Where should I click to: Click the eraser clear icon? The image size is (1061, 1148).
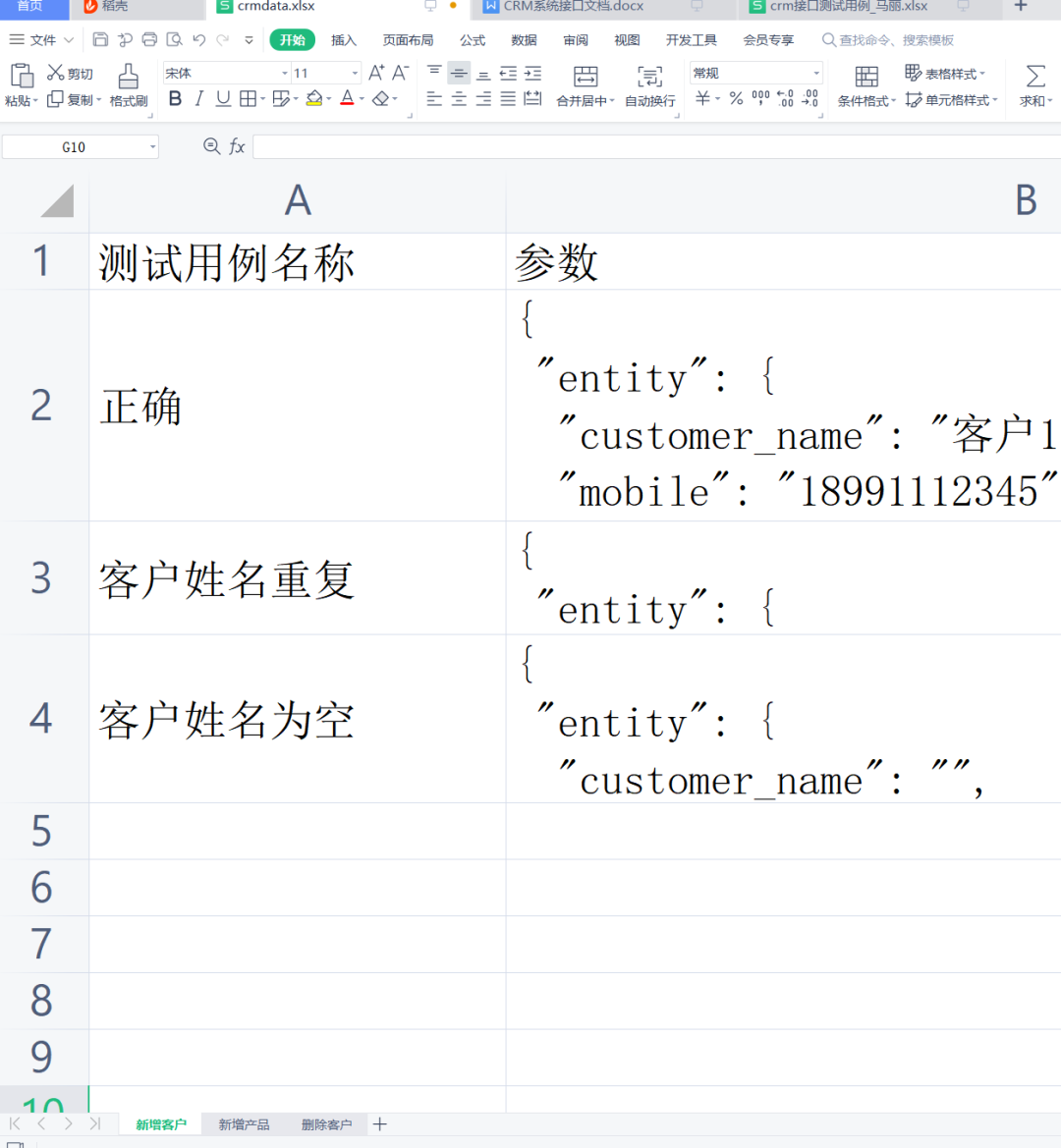coord(381,99)
